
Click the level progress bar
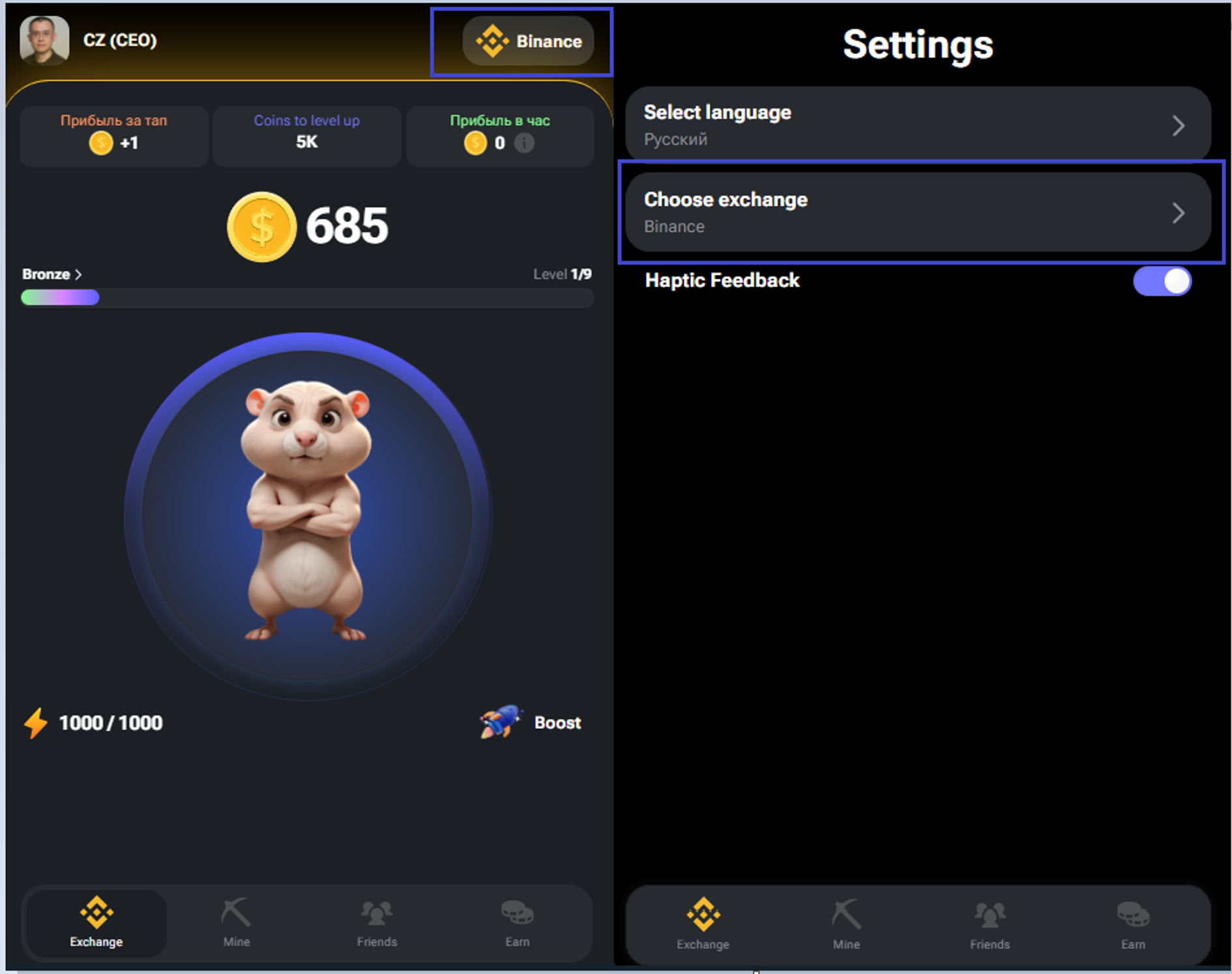coord(307,298)
